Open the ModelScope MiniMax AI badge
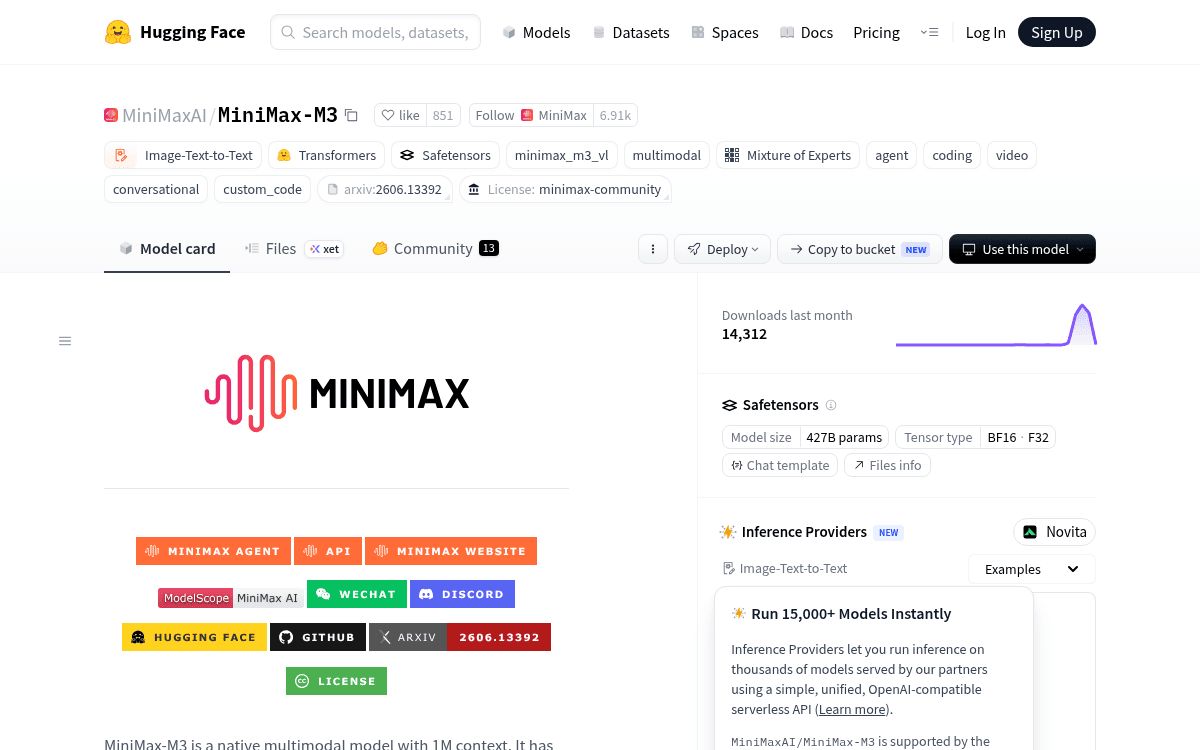This screenshot has height=750, width=1200. pos(231,598)
